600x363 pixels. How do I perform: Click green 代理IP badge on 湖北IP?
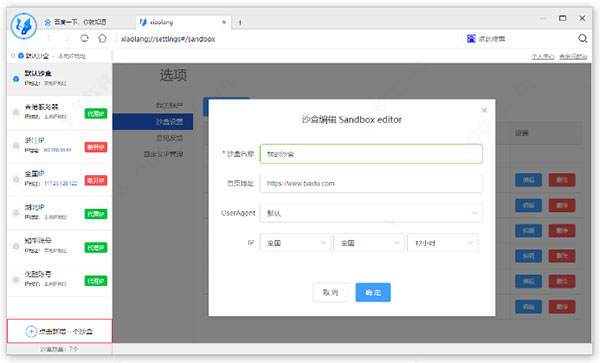click(x=96, y=214)
